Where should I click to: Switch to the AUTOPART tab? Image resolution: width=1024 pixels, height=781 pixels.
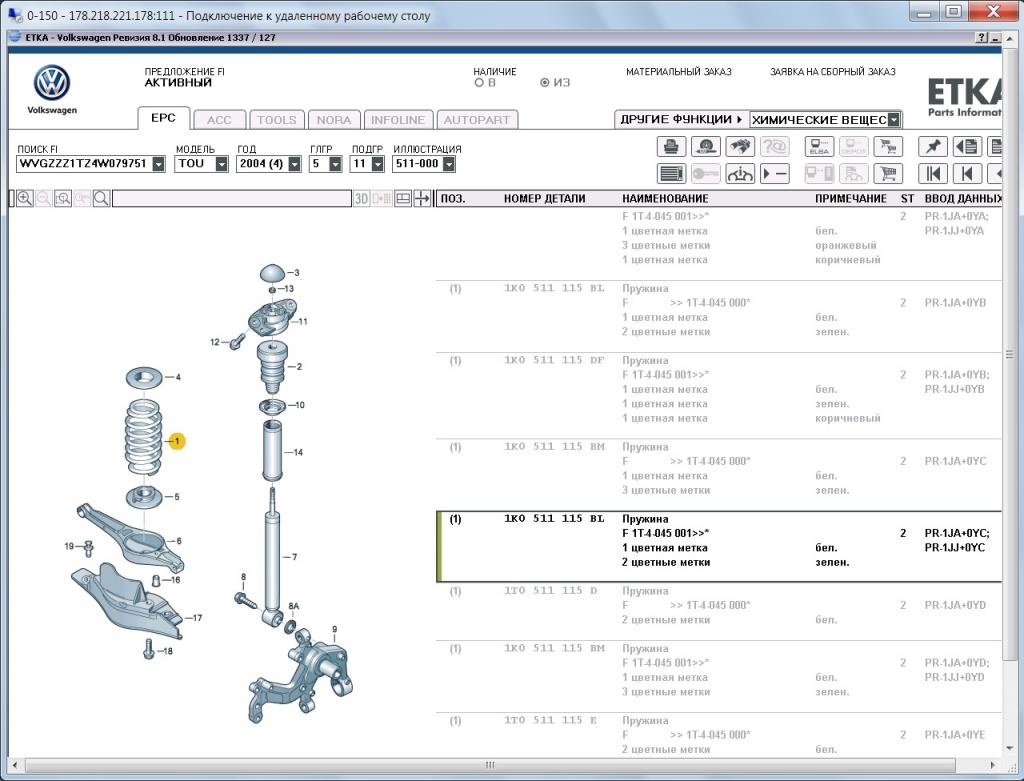coord(477,120)
